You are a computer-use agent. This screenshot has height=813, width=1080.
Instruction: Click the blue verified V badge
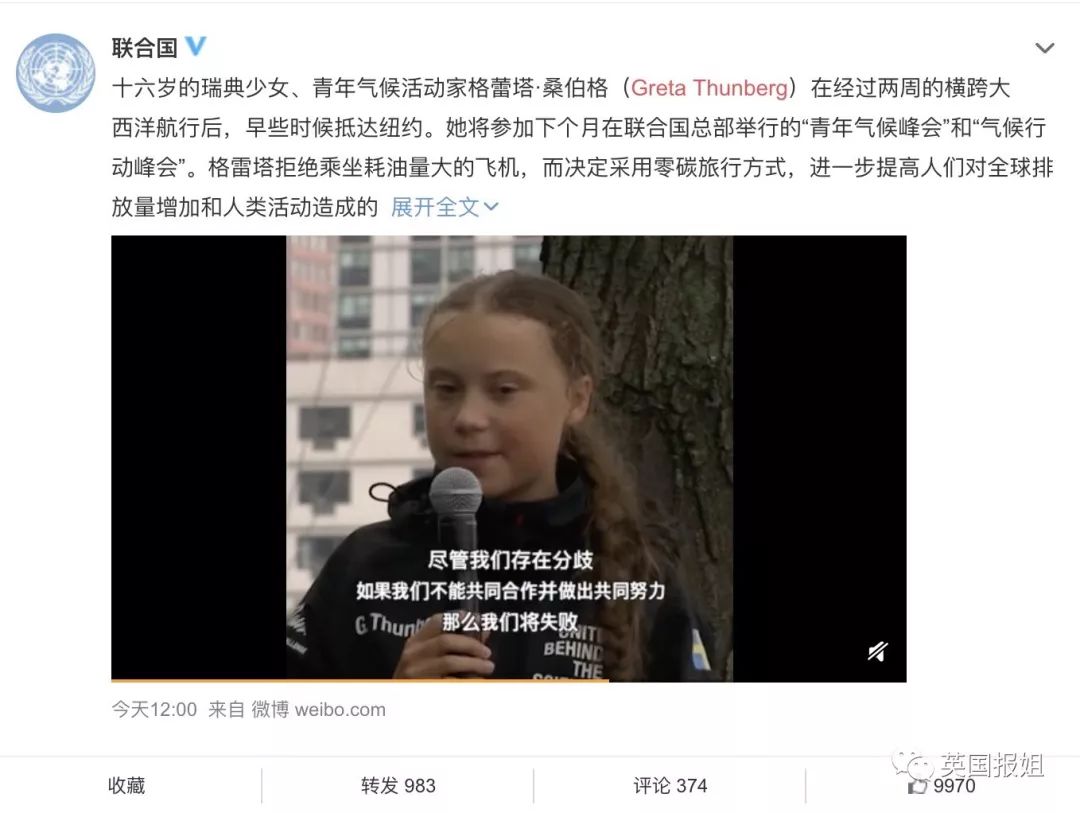pyautogui.click(x=196, y=46)
